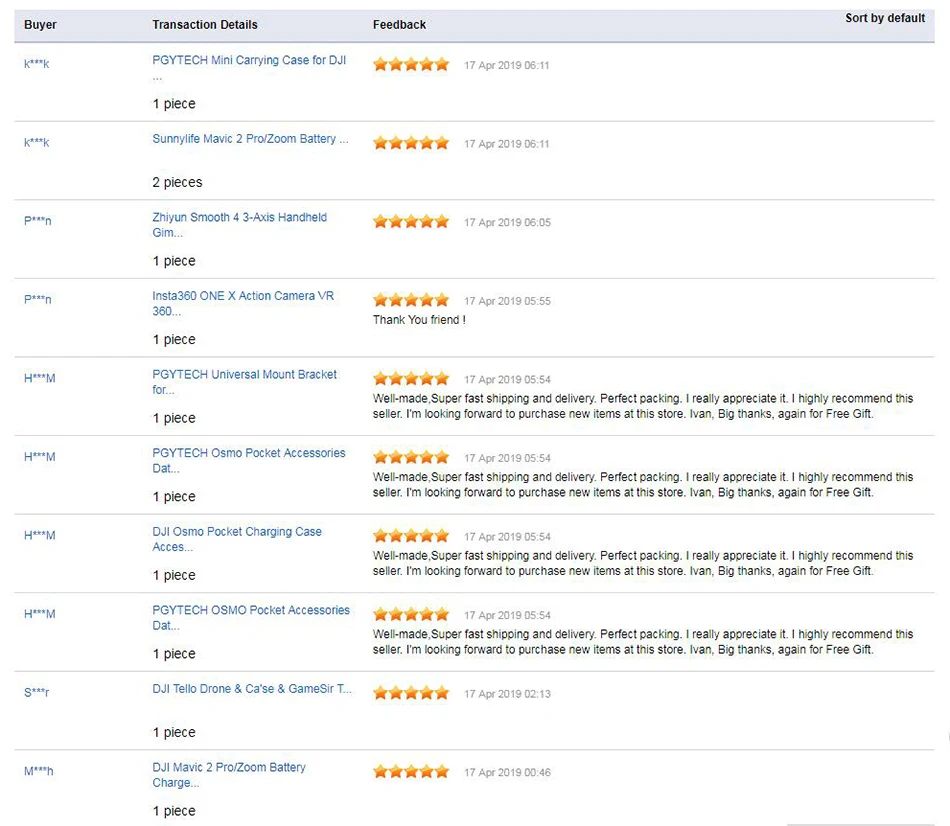
Task: Open DJI Osmo Pocket Charging Case link
Action: click(237, 539)
